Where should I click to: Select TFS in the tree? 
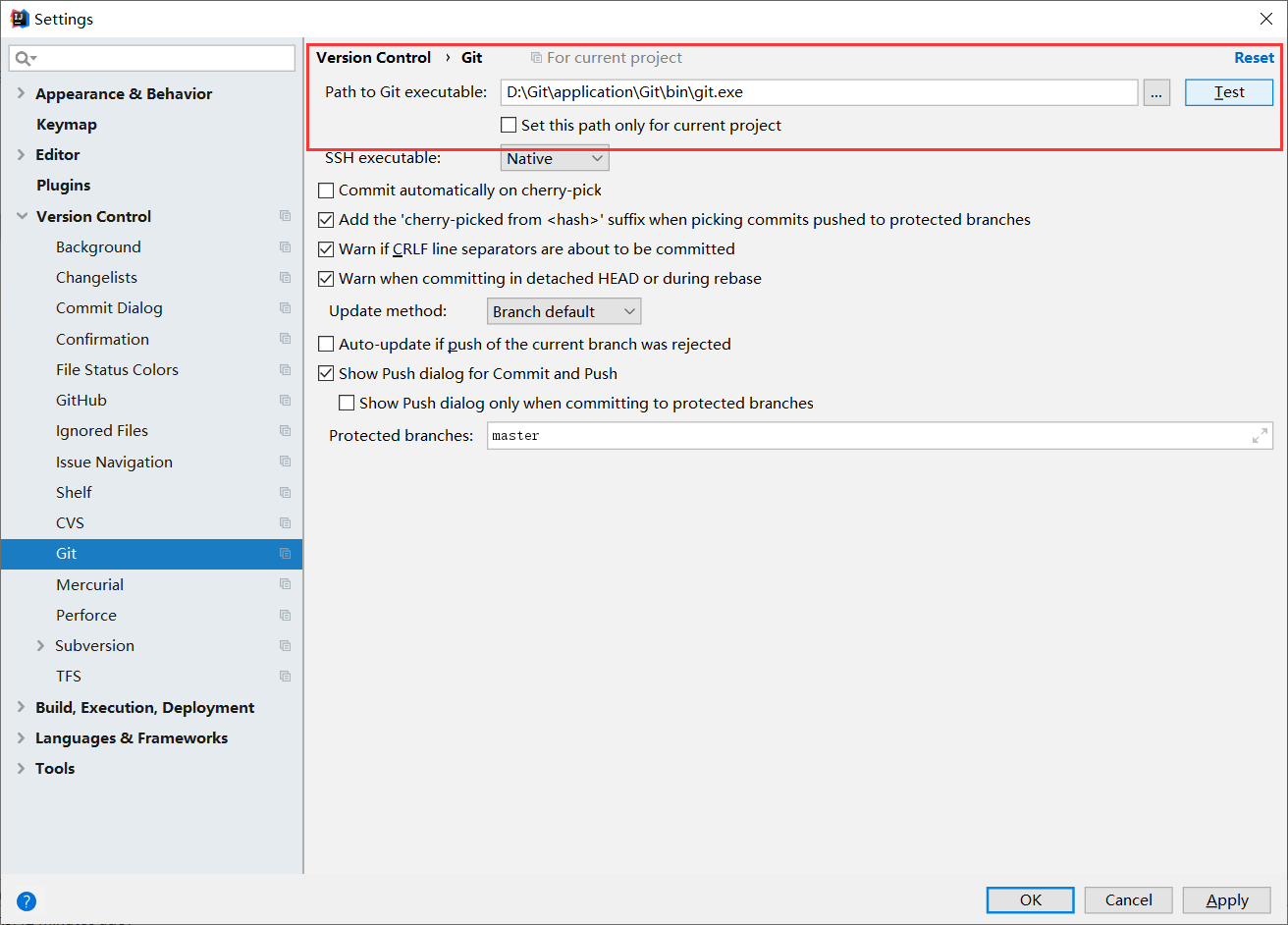[69, 676]
